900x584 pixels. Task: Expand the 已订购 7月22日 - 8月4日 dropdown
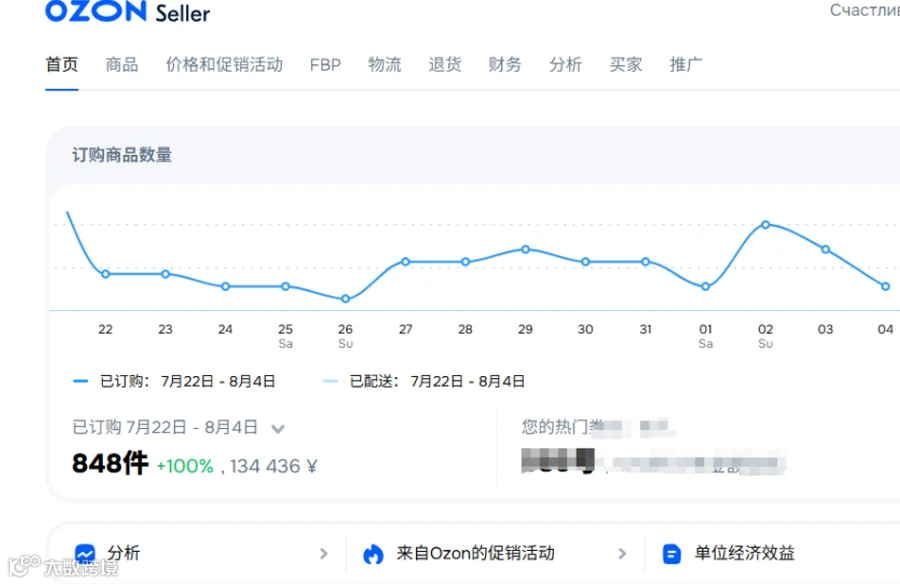pyautogui.click(x=278, y=428)
